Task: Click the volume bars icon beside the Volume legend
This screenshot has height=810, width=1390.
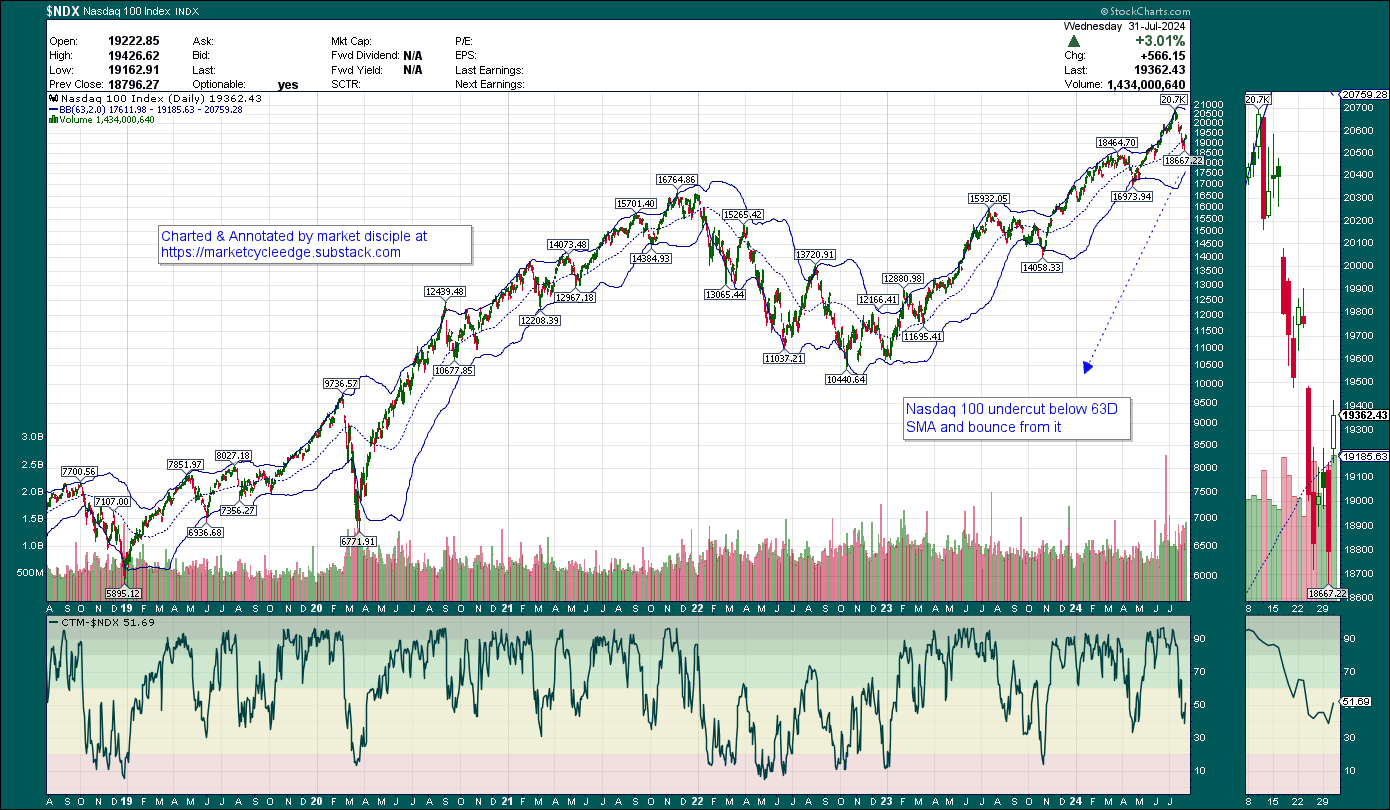Action: pos(52,120)
